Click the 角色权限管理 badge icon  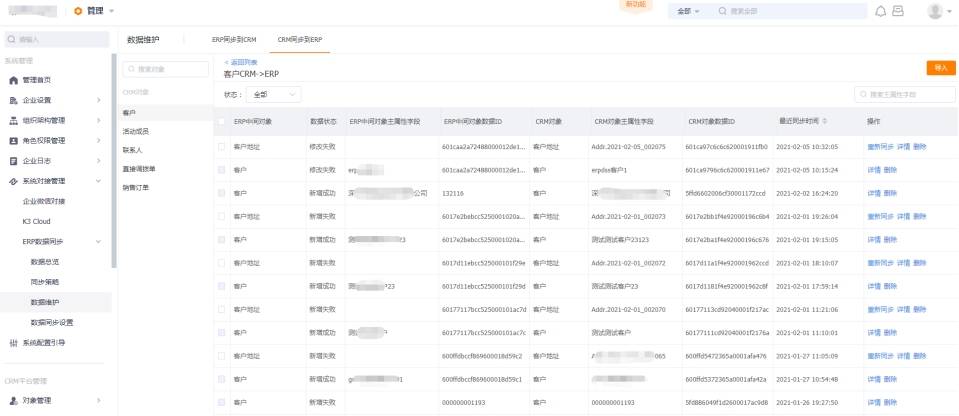pyautogui.click(x=13, y=141)
